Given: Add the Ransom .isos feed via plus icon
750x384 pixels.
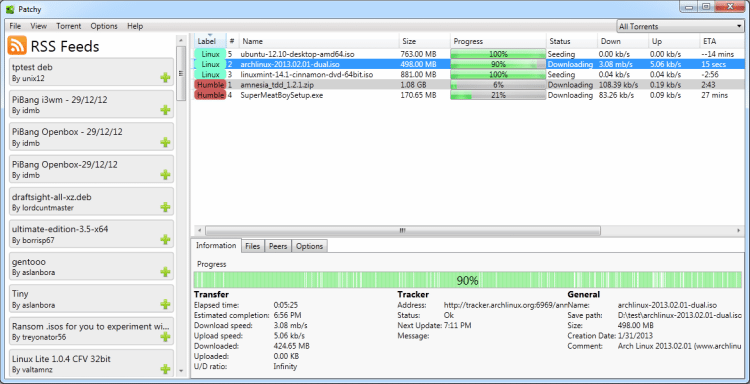Looking at the screenshot, I should click(165, 337).
